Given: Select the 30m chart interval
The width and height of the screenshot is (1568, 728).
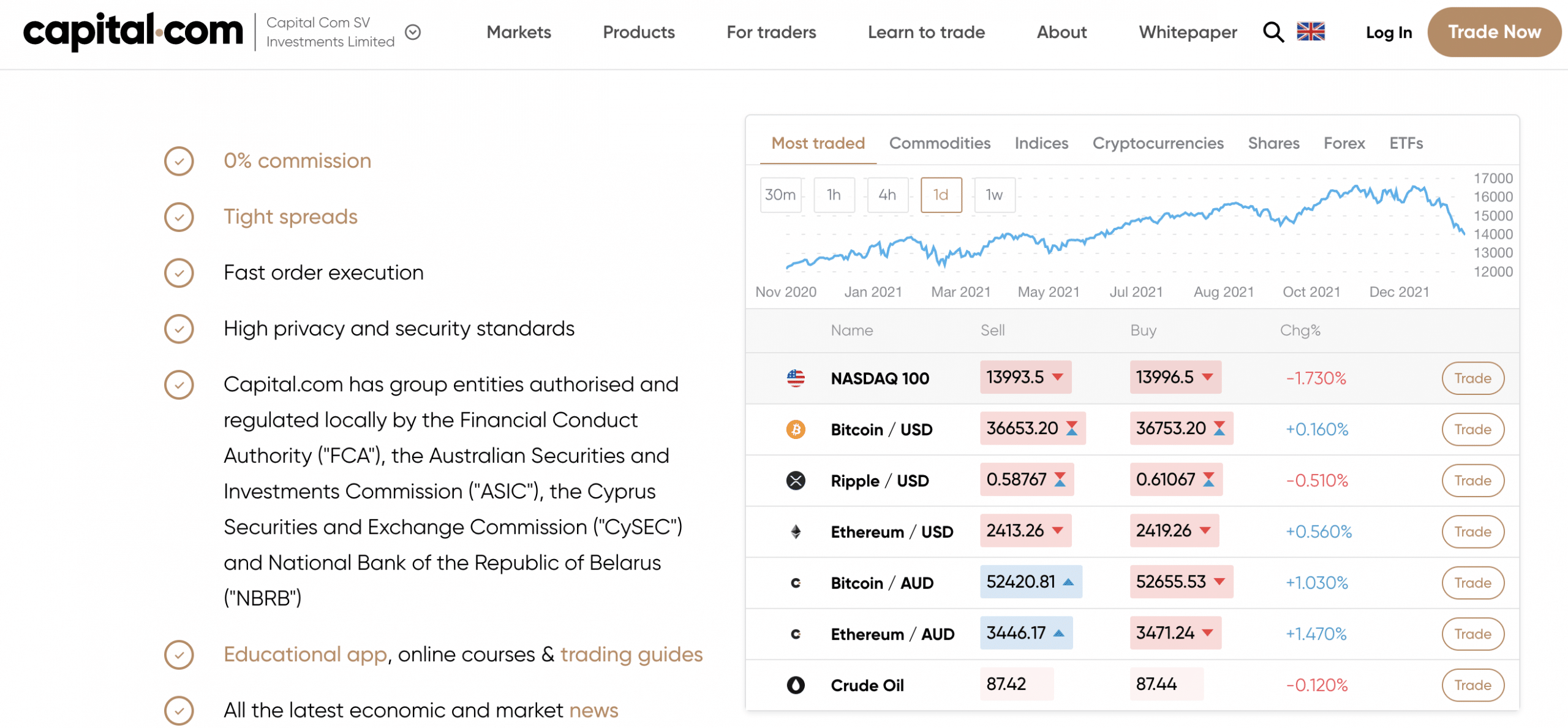Looking at the screenshot, I should pos(780,195).
